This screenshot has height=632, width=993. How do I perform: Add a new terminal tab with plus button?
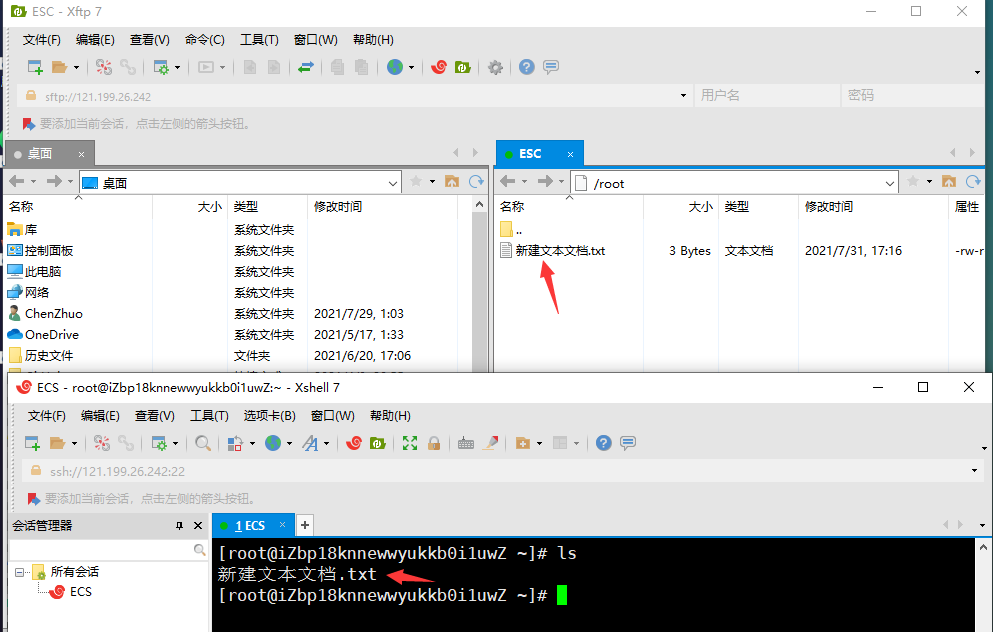click(x=305, y=523)
